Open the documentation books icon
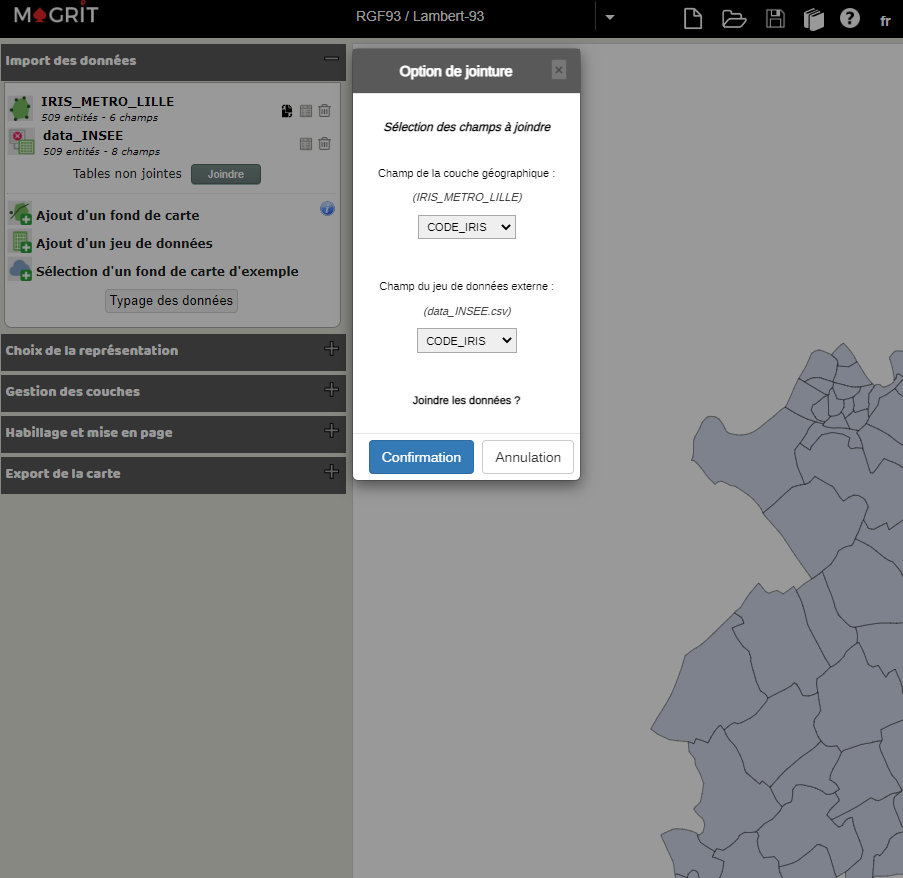Screen dimensions: 903x878 pyautogui.click(x=813, y=19)
